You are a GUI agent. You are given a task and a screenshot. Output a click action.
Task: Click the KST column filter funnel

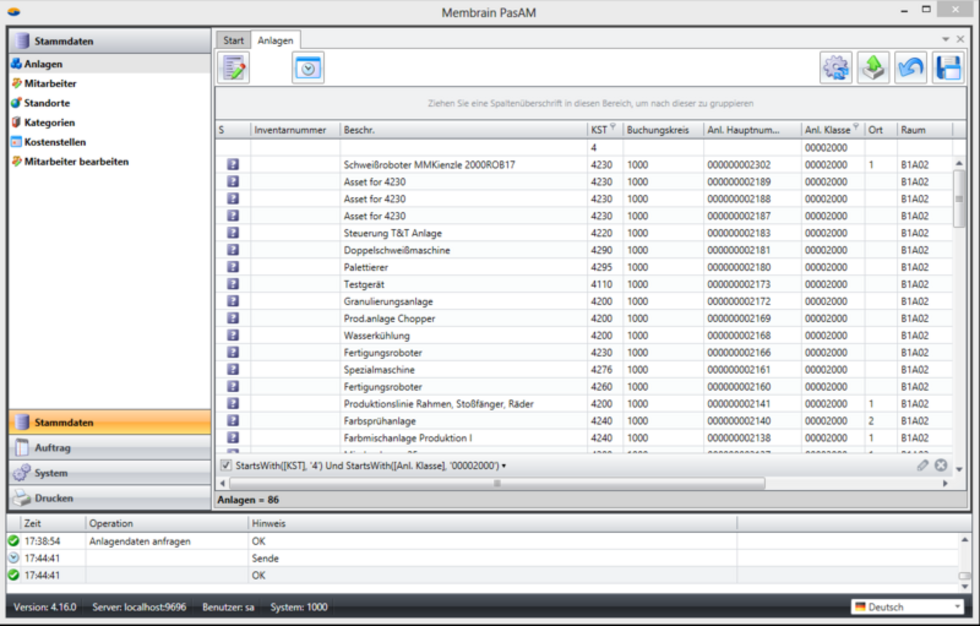click(x=613, y=129)
